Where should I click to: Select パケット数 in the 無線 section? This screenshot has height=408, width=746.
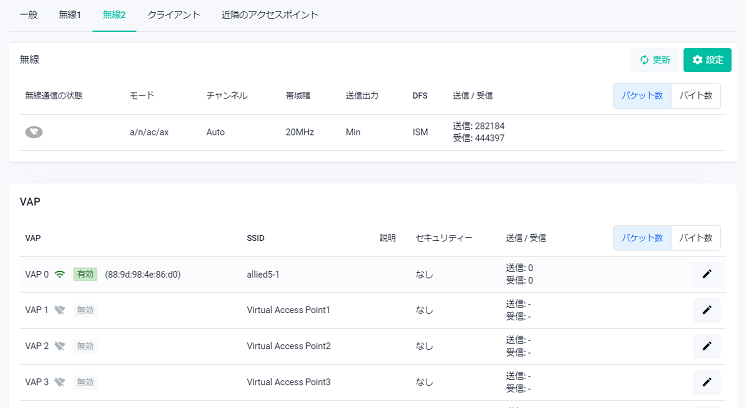(x=642, y=96)
